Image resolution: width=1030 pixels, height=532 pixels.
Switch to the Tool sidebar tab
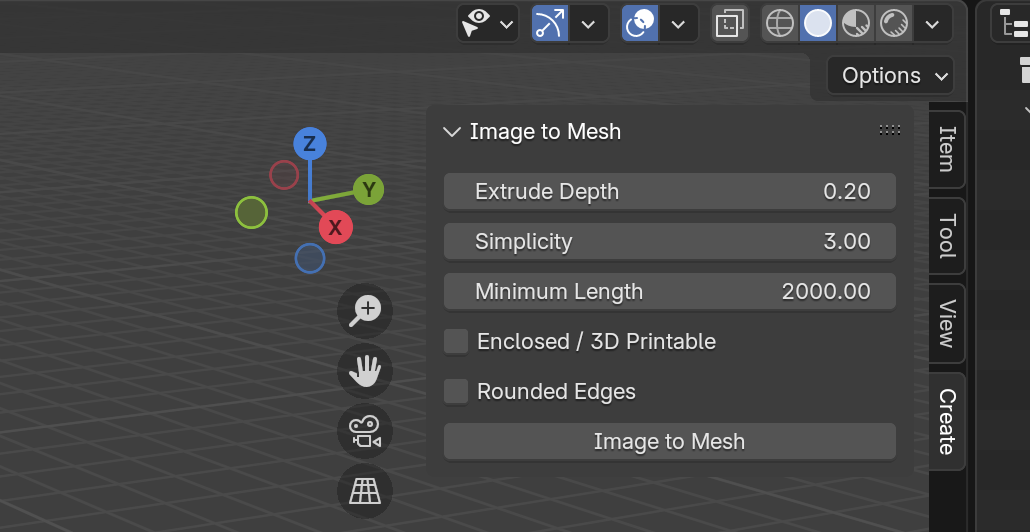click(x=947, y=236)
